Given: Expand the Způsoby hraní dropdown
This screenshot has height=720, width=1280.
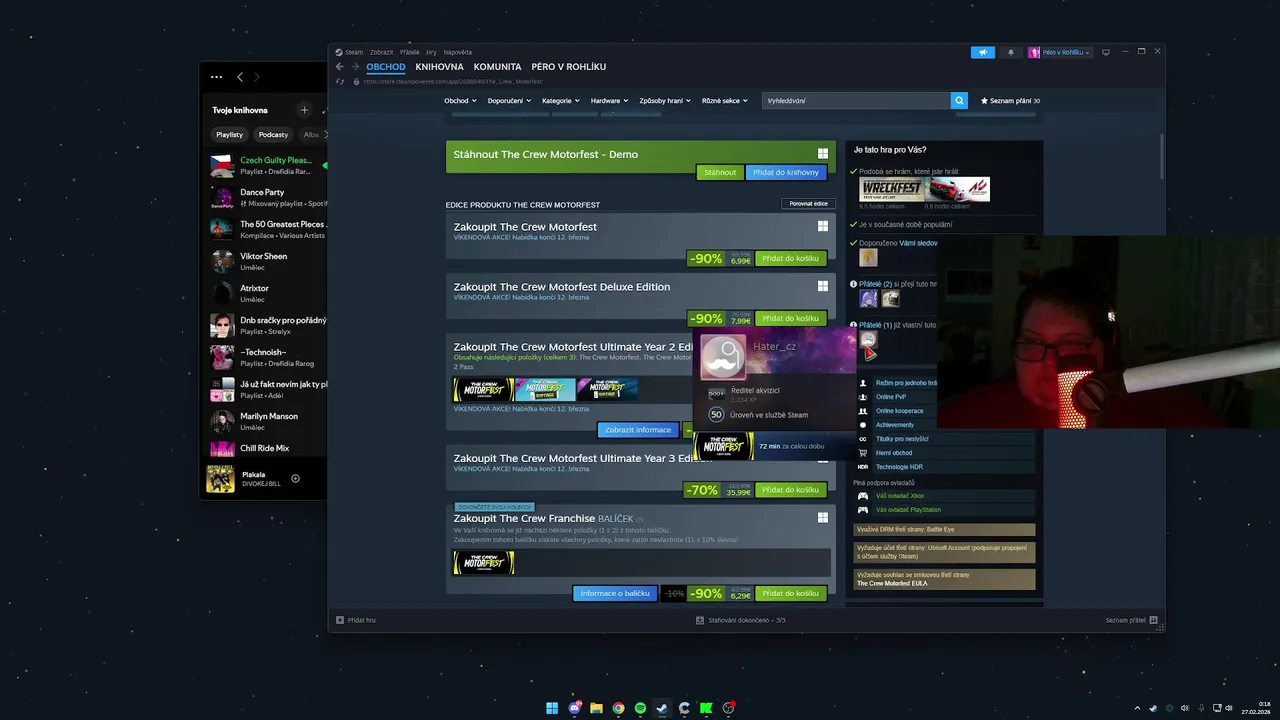Looking at the screenshot, I should tap(665, 100).
